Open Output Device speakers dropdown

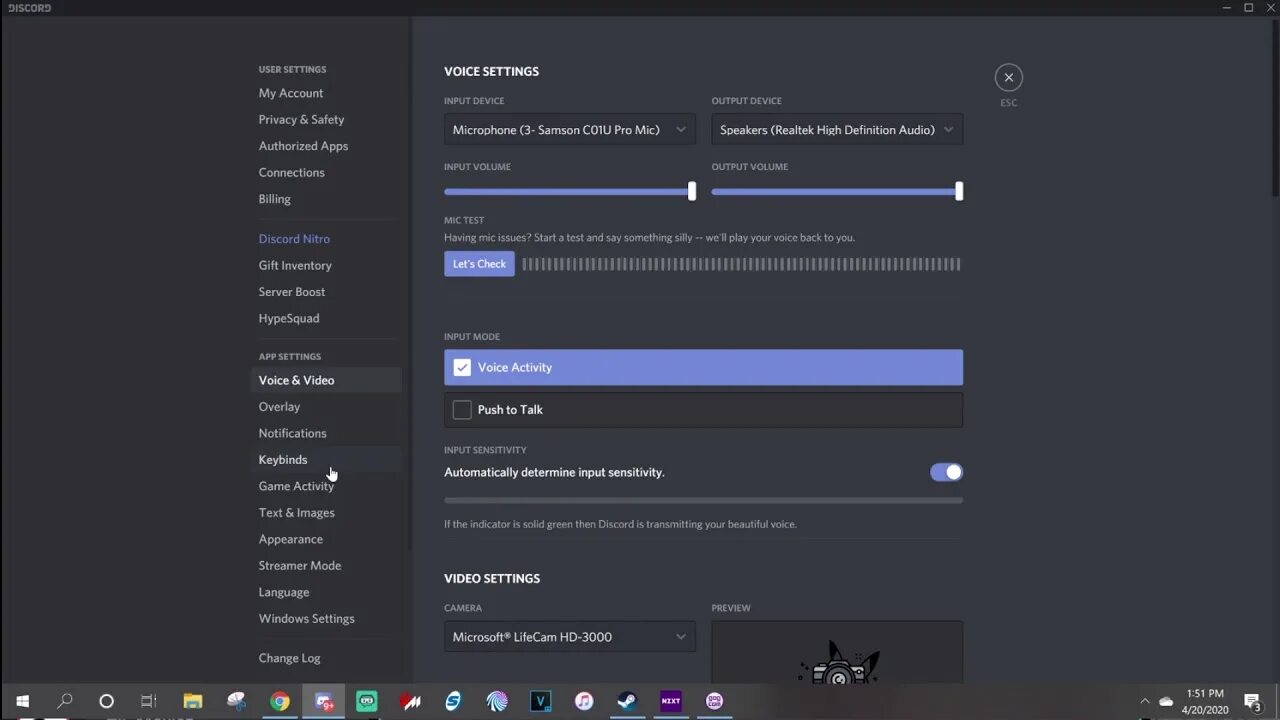point(837,129)
